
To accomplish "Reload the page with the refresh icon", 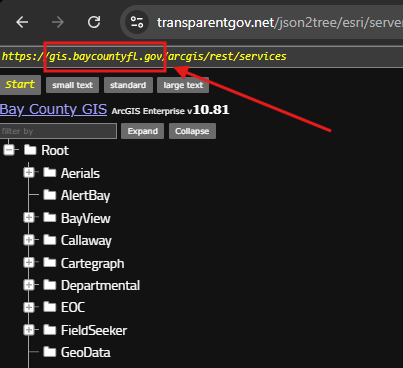I will [x=94, y=22].
